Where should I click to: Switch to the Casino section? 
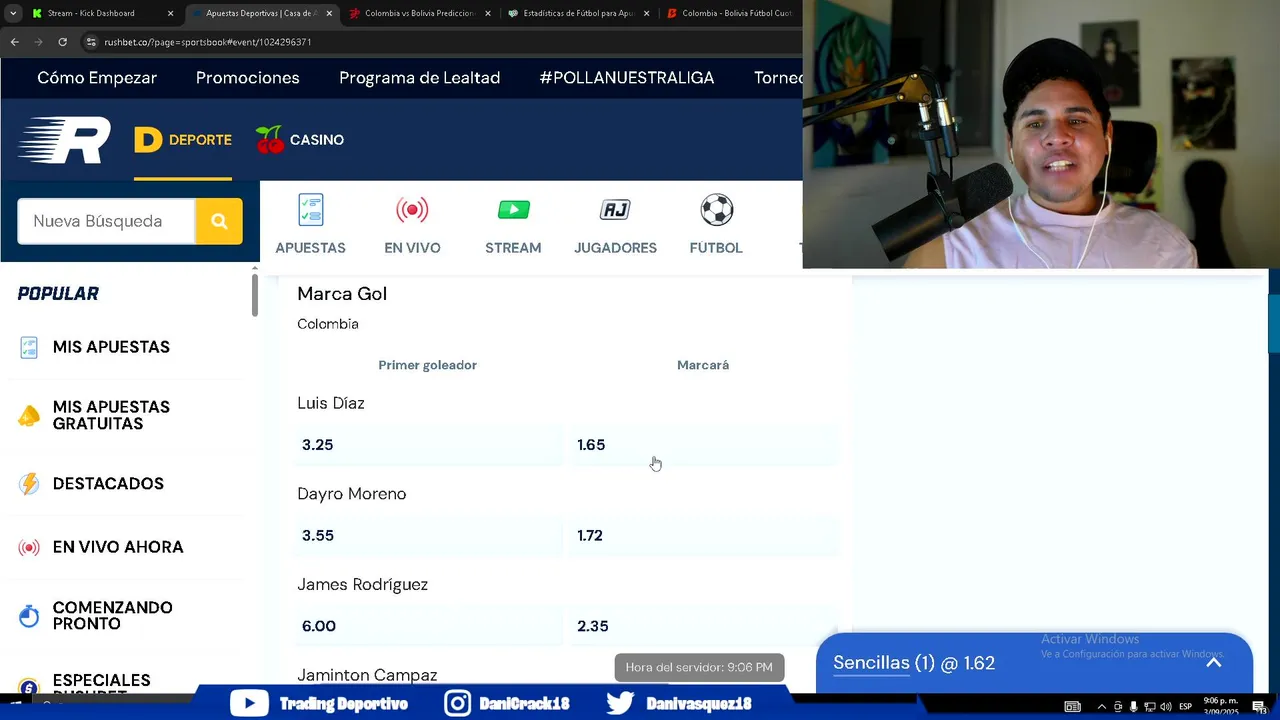(300, 140)
